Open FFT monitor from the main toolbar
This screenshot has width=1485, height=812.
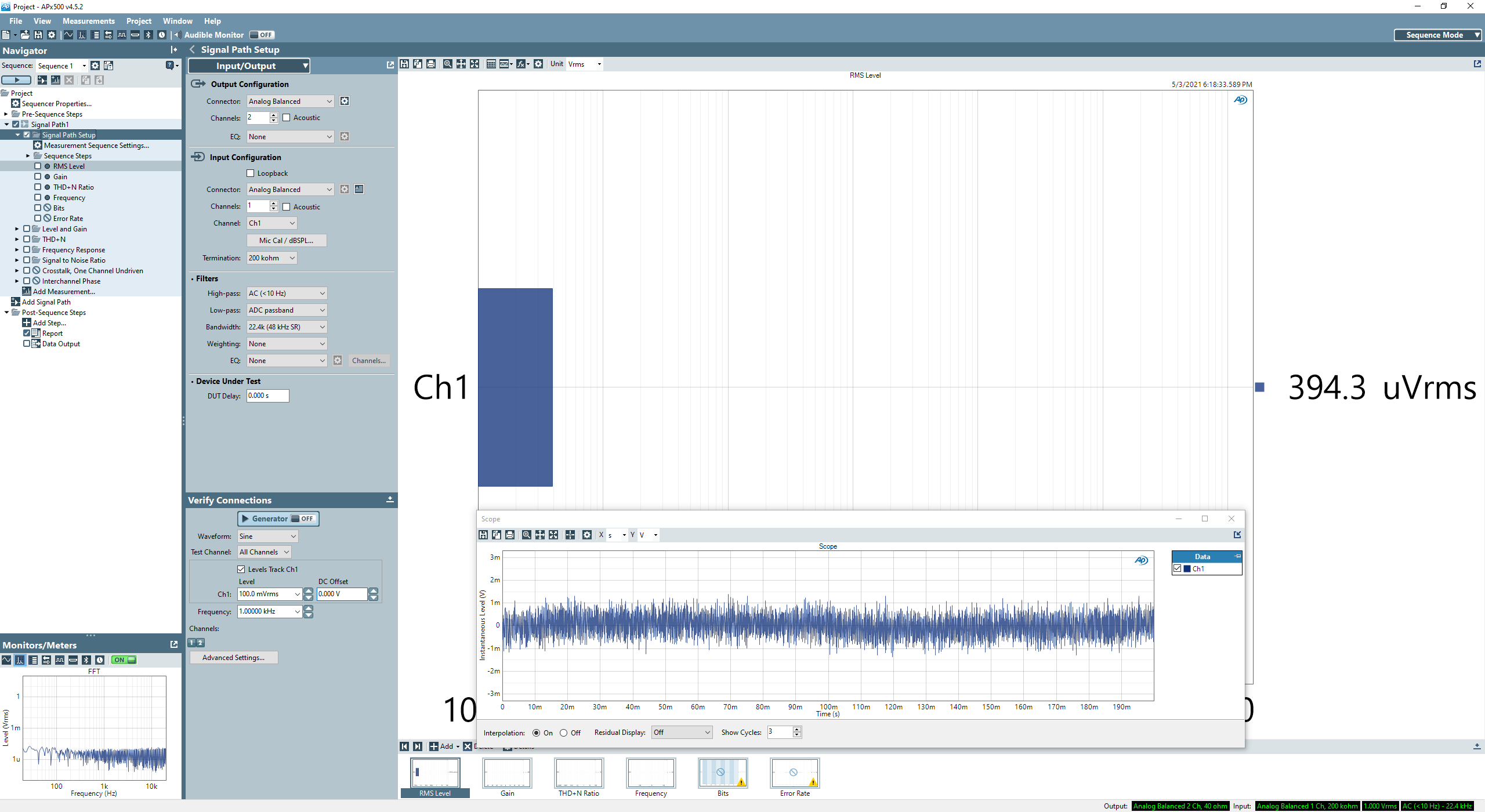[x=82, y=35]
